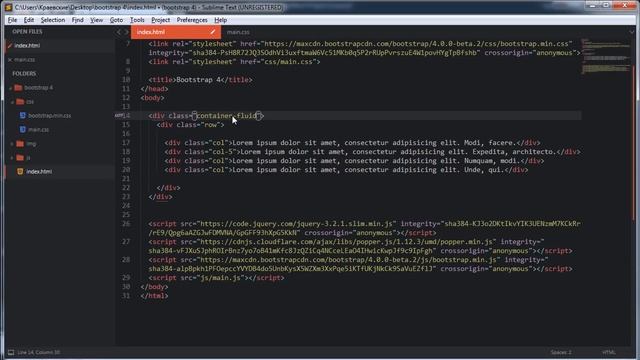Click the img folder icon

point(20,143)
